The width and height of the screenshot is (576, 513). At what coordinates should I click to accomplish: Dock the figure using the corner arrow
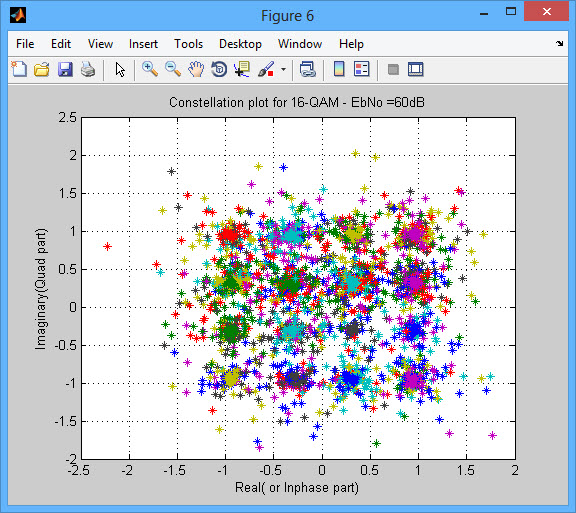coord(559,44)
